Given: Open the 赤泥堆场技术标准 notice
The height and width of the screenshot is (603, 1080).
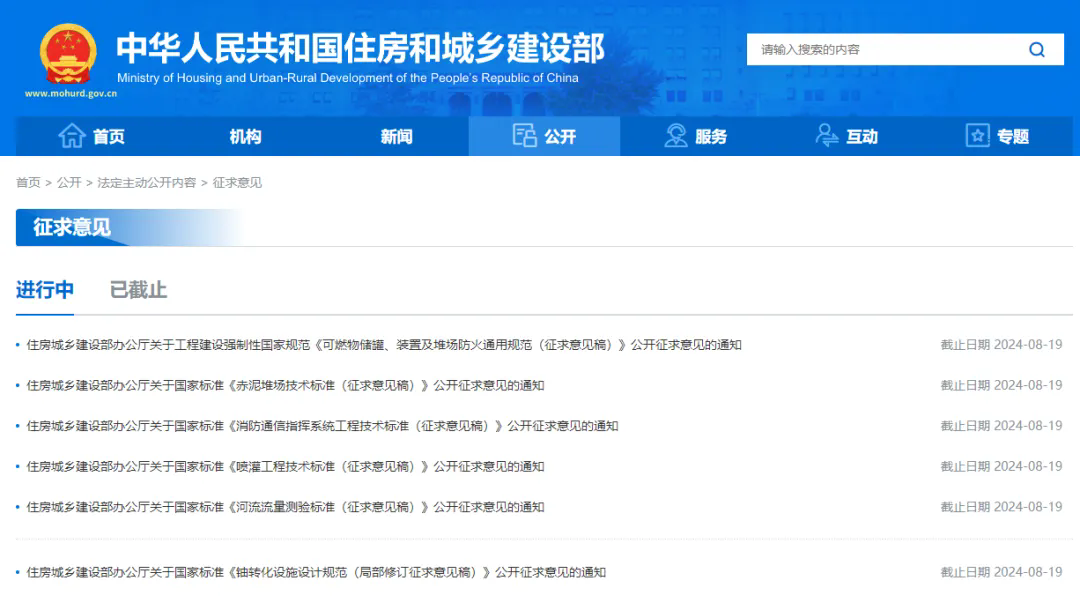Looking at the screenshot, I should 285,385.
